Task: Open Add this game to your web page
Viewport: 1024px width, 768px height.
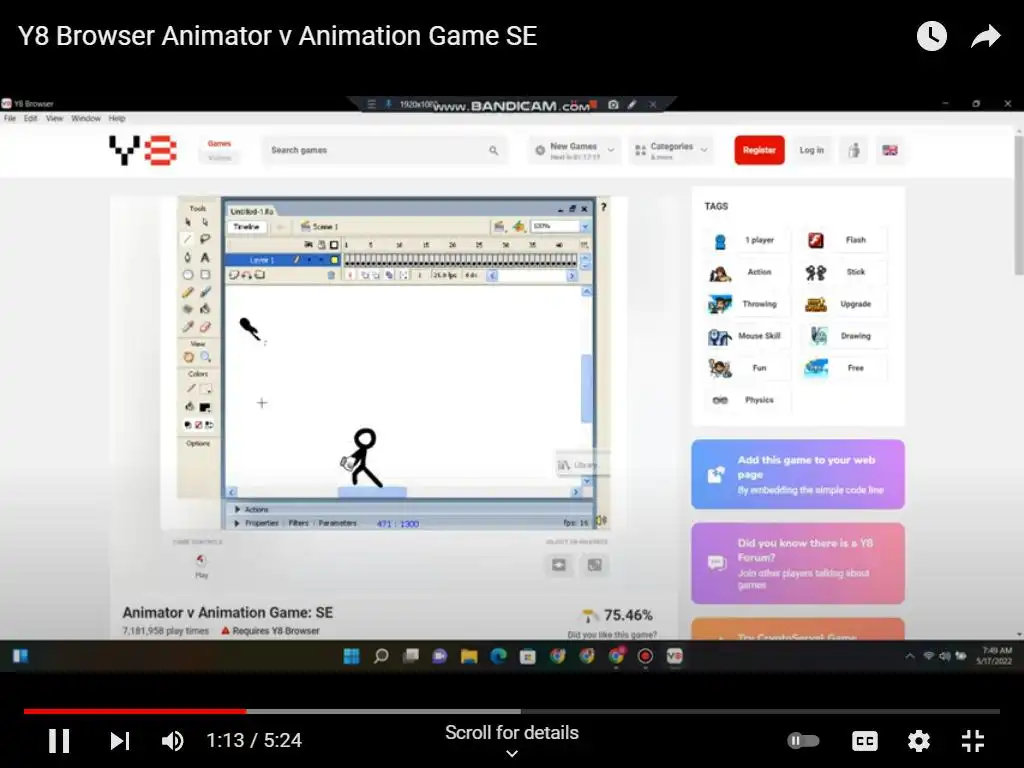Action: (x=797, y=474)
